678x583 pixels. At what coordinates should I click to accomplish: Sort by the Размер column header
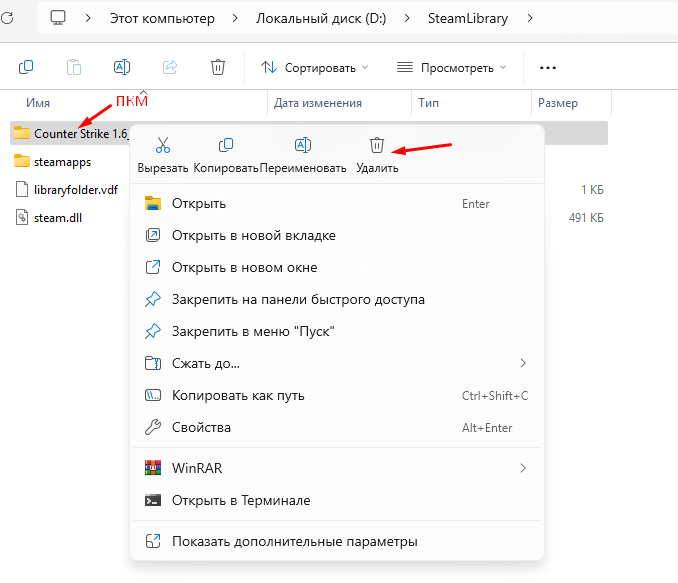coord(558,103)
